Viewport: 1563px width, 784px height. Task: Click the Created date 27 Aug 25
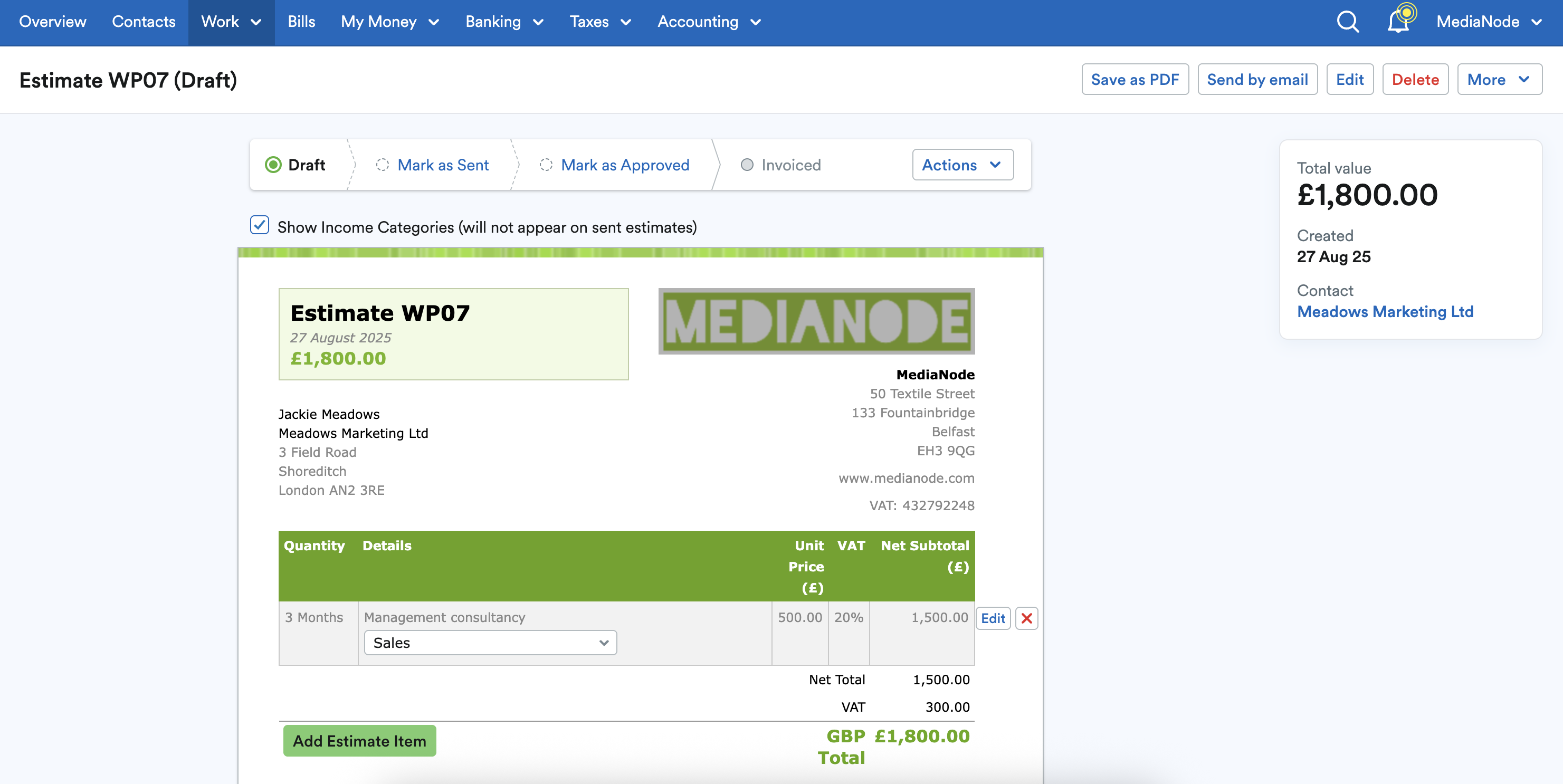coord(1333,257)
